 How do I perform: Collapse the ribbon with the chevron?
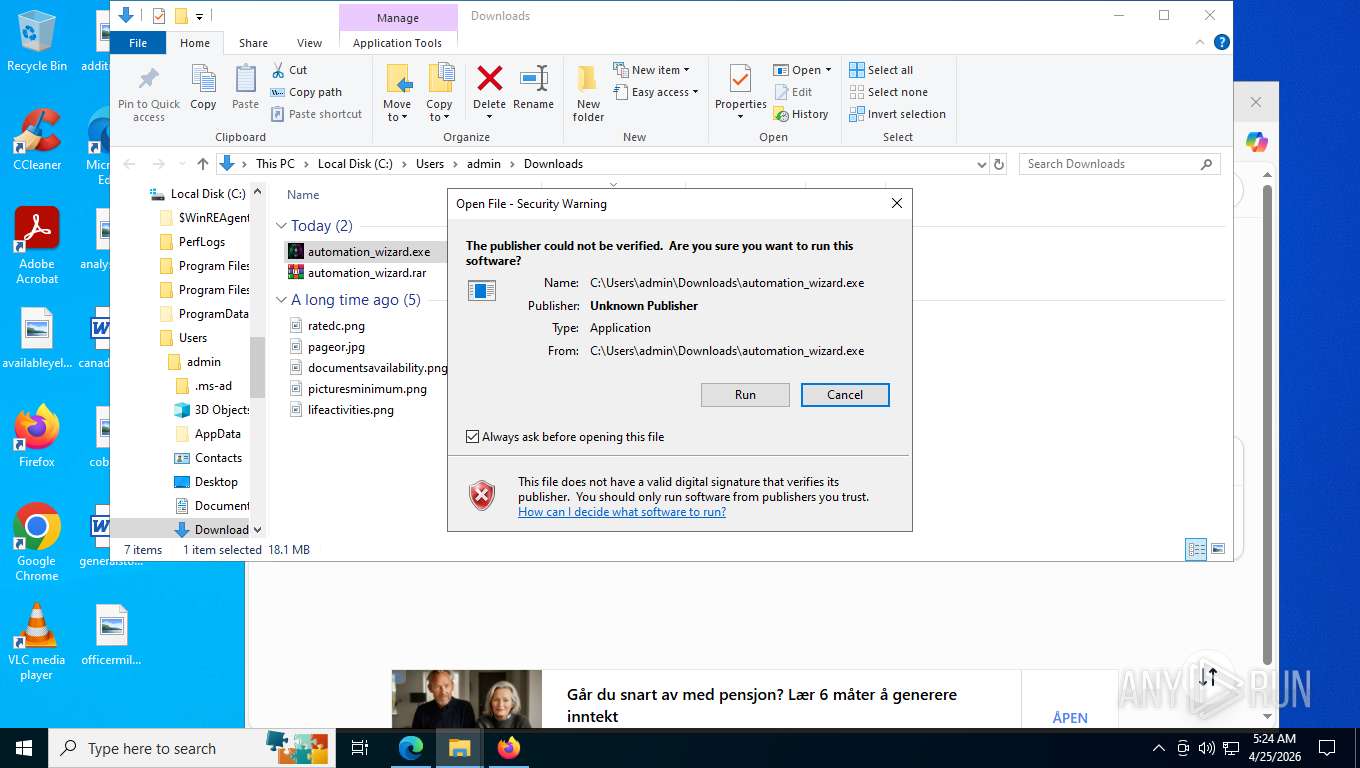point(1200,42)
